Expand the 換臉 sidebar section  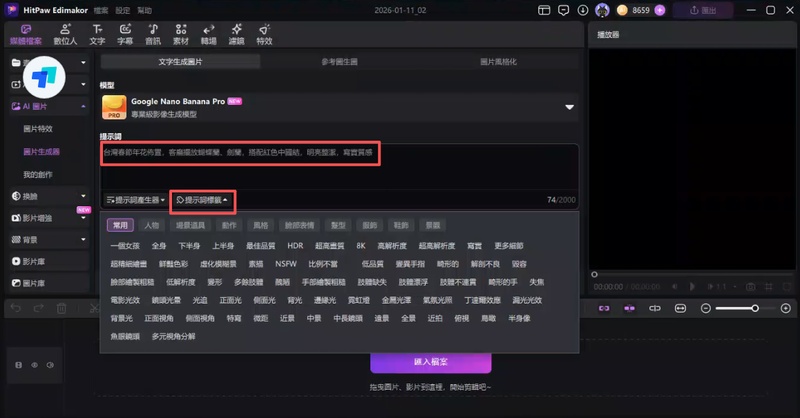point(83,196)
